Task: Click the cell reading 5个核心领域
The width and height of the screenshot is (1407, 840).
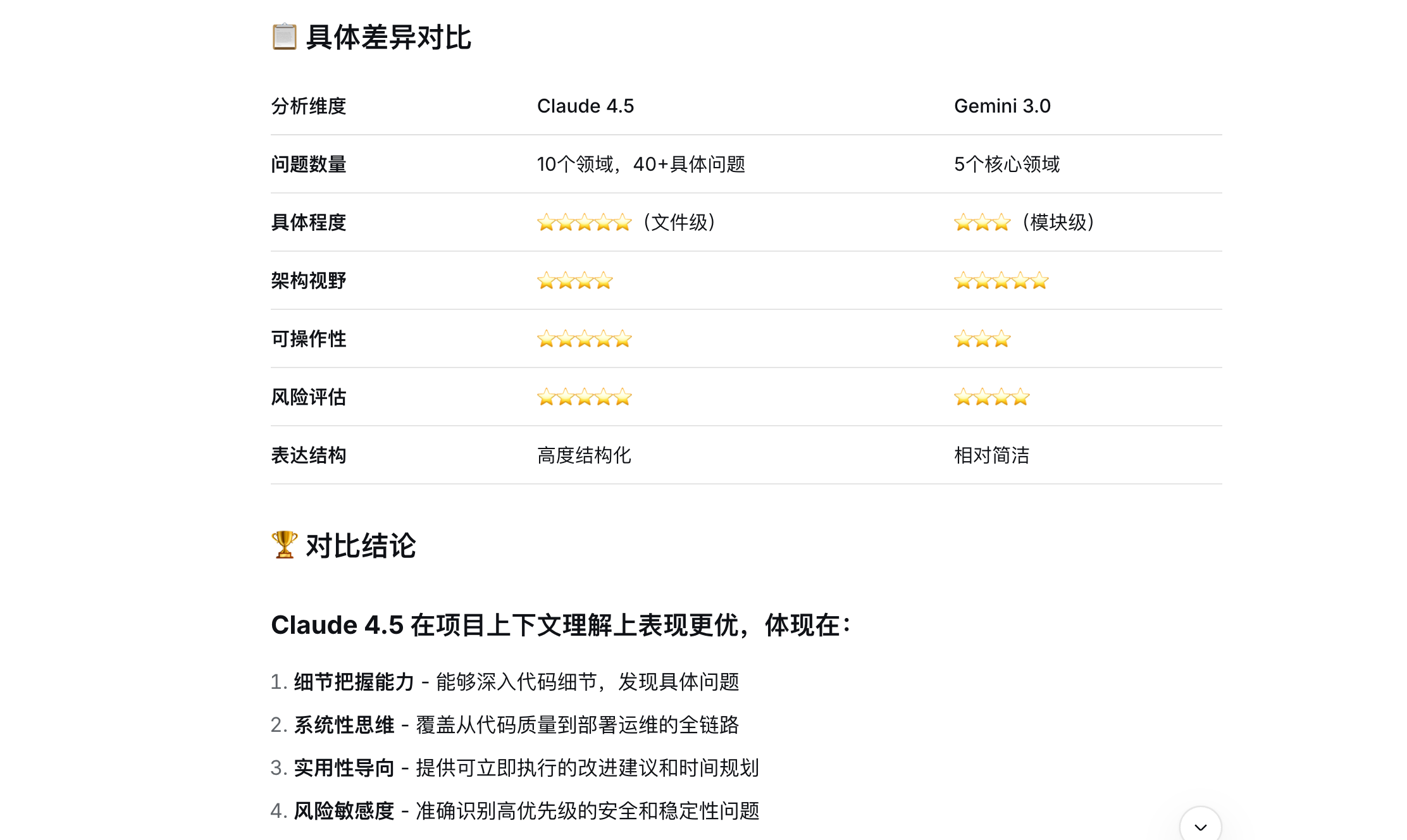Action: click(1007, 164)
